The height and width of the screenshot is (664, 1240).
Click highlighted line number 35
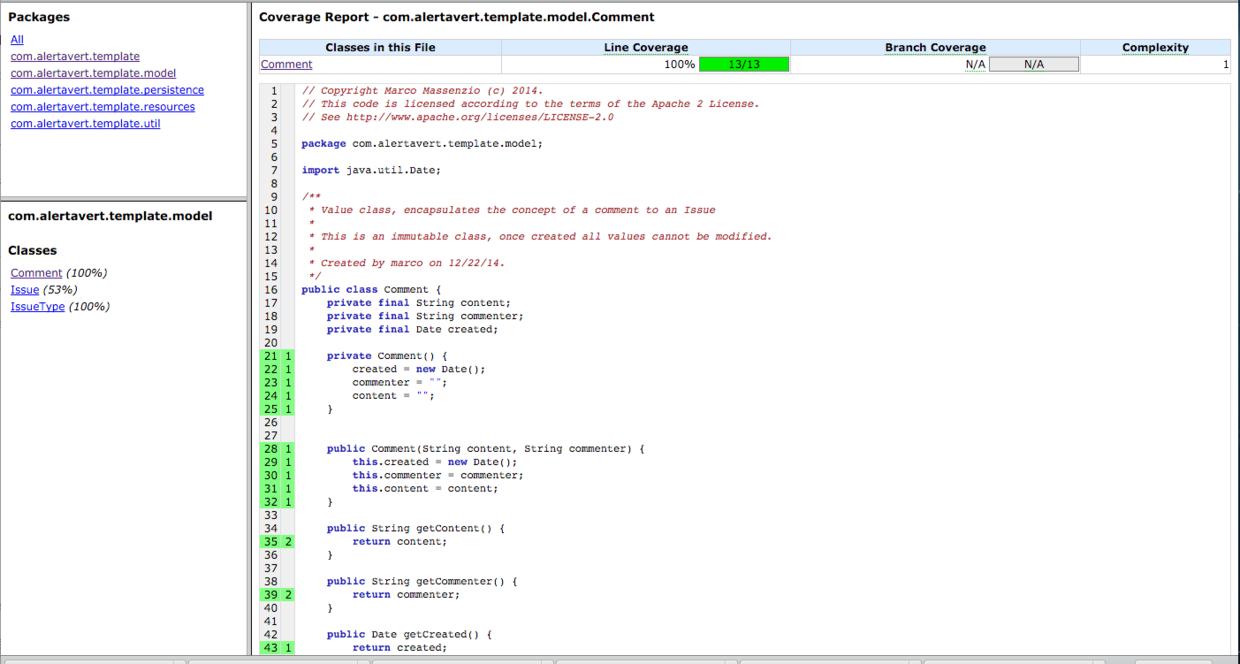click(270, 542)
